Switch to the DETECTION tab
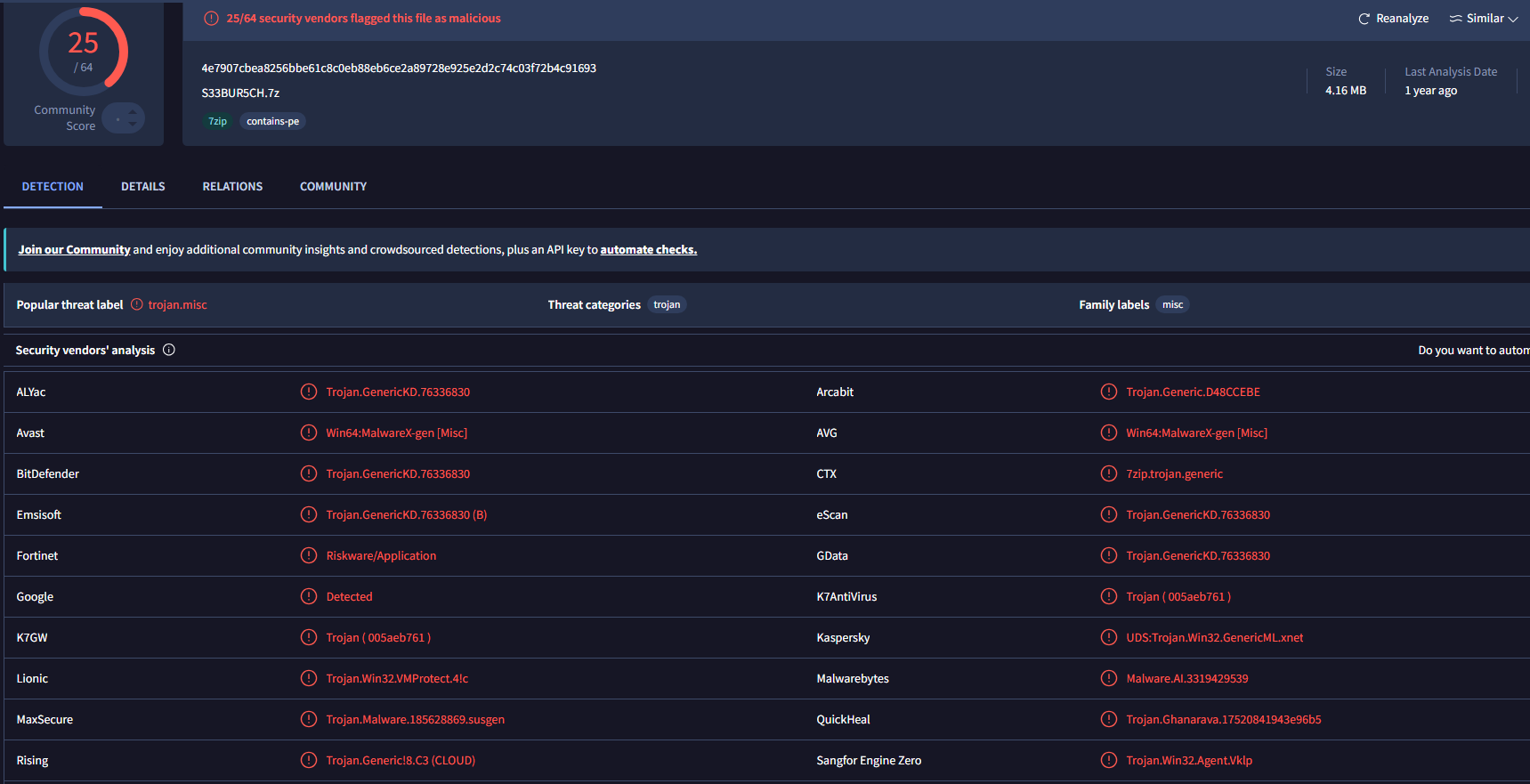Screen dimensions: 1530x784 53,187
